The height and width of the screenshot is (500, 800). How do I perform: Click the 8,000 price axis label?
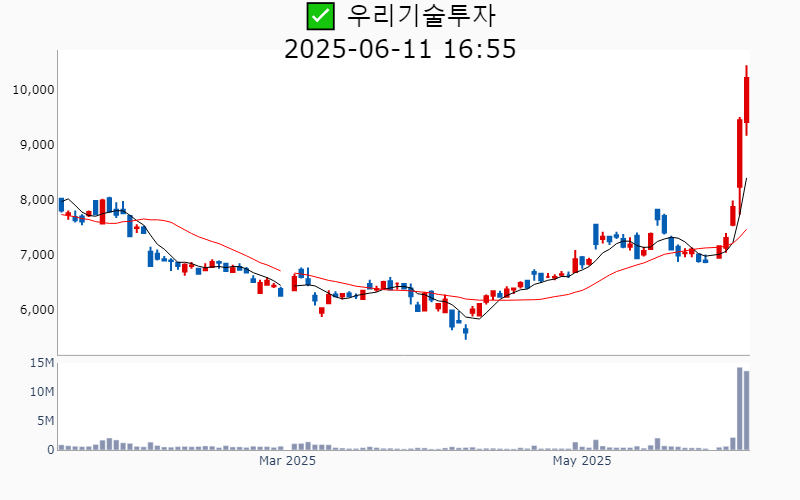click(x=37, y=200)
